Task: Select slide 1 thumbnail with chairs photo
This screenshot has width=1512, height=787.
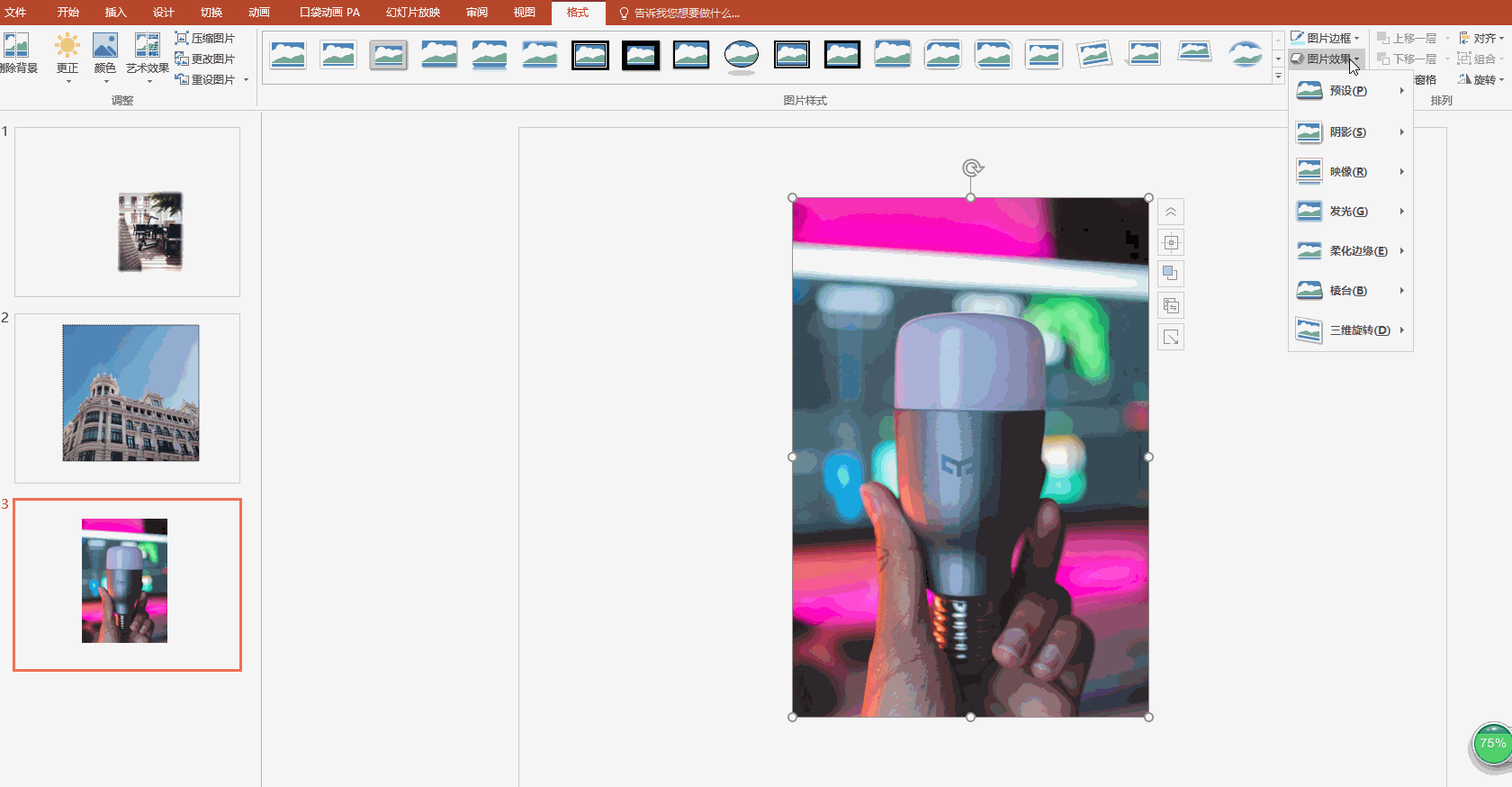Action: tap(127, 212)
